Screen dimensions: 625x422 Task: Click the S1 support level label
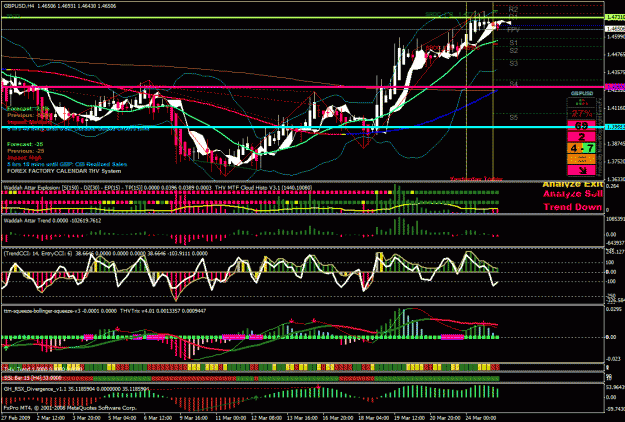513,42
